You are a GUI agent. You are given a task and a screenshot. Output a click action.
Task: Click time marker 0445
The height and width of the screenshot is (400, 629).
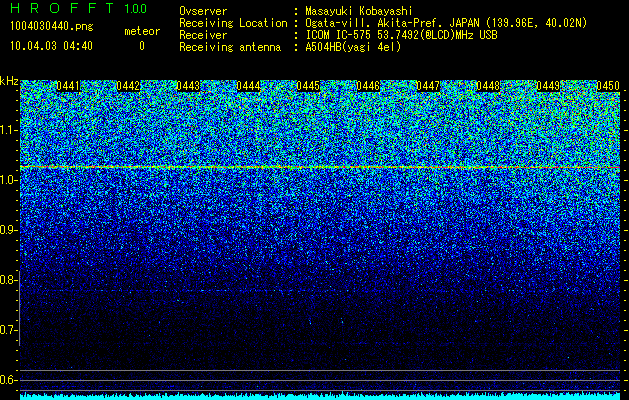tap(308, 86)
